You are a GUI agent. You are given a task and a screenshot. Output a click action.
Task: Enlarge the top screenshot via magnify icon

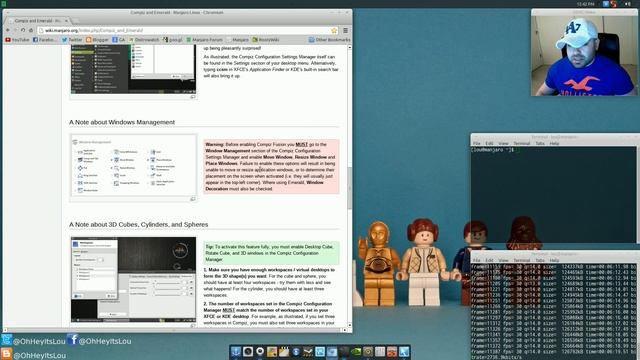[x=193, y=97]
